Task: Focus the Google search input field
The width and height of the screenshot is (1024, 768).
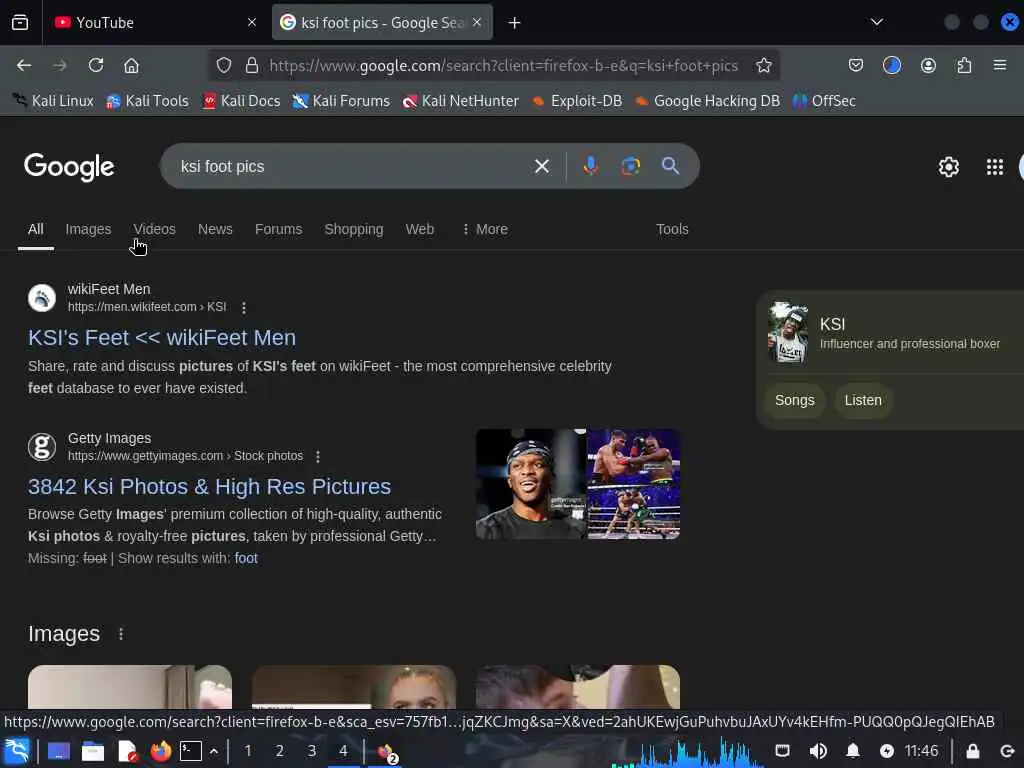Action: coord(353,167)
